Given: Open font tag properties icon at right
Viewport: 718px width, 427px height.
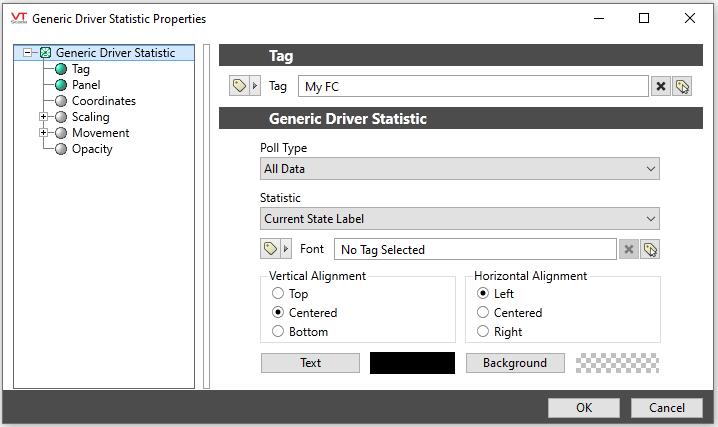Looking at the screenshot, I should click(650, 249).
